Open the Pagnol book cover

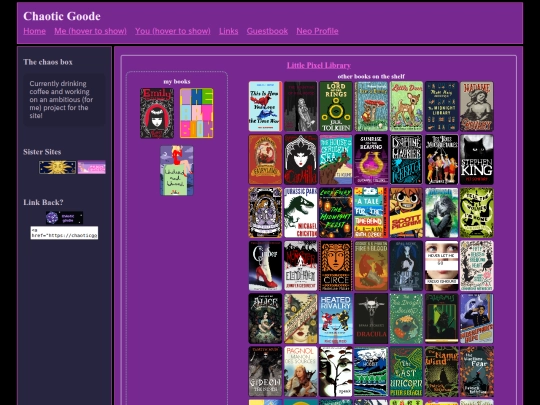[301, 372]
